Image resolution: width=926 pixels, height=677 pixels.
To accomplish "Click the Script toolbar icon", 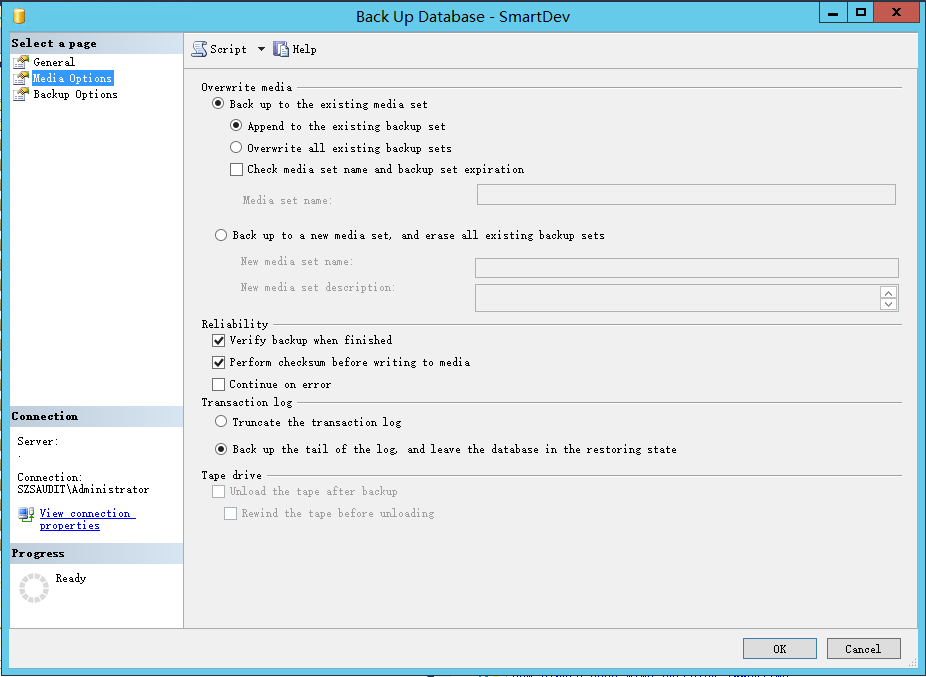I will coord(200,49).
